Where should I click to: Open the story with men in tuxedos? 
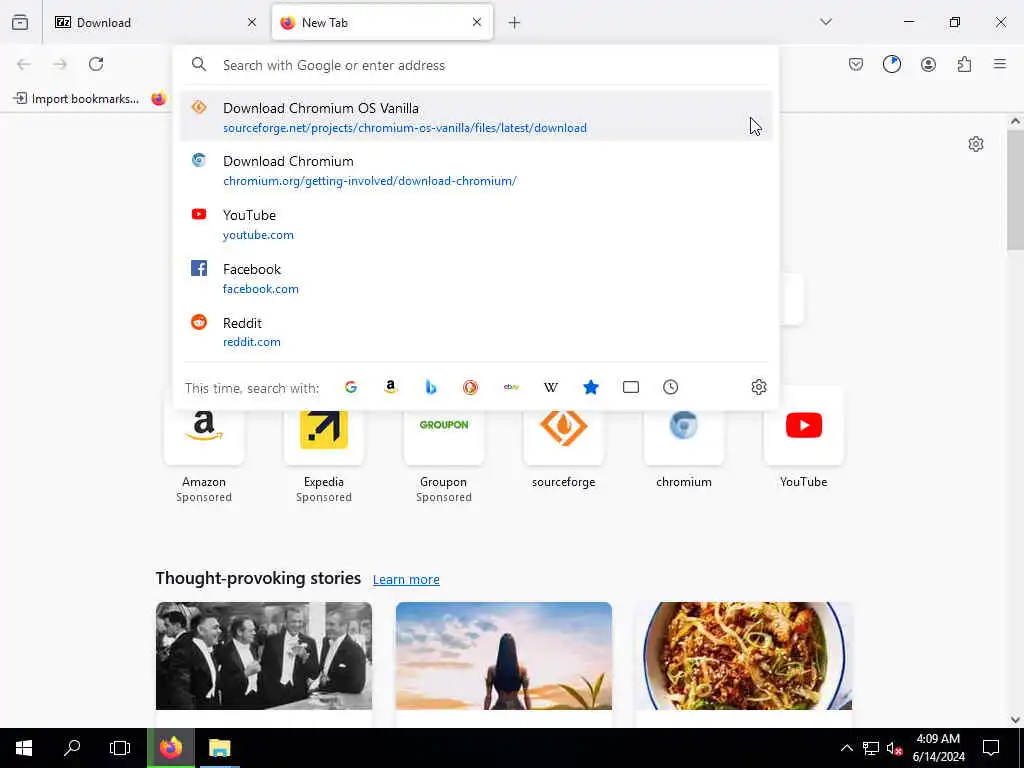coord(264,656)
